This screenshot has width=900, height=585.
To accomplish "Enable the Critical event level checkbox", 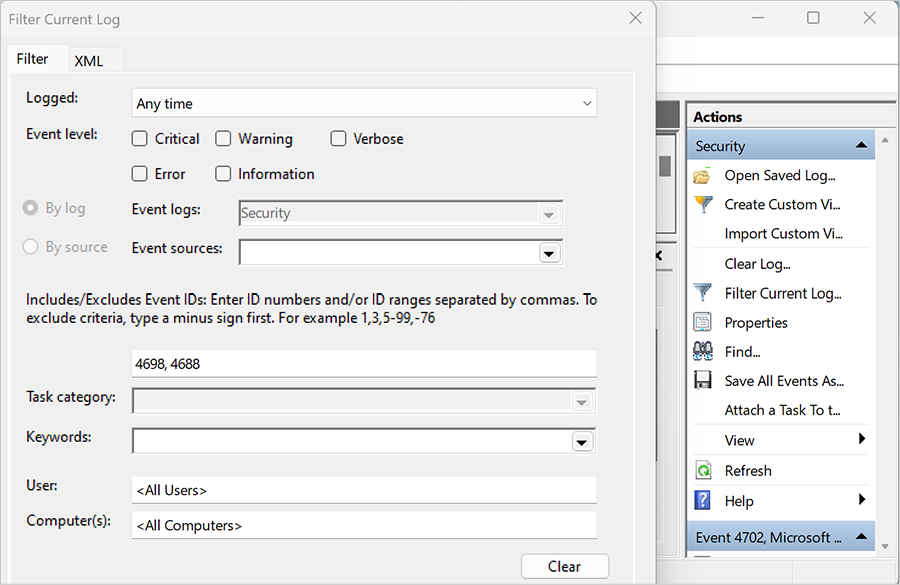I will (x=139, y=138).
